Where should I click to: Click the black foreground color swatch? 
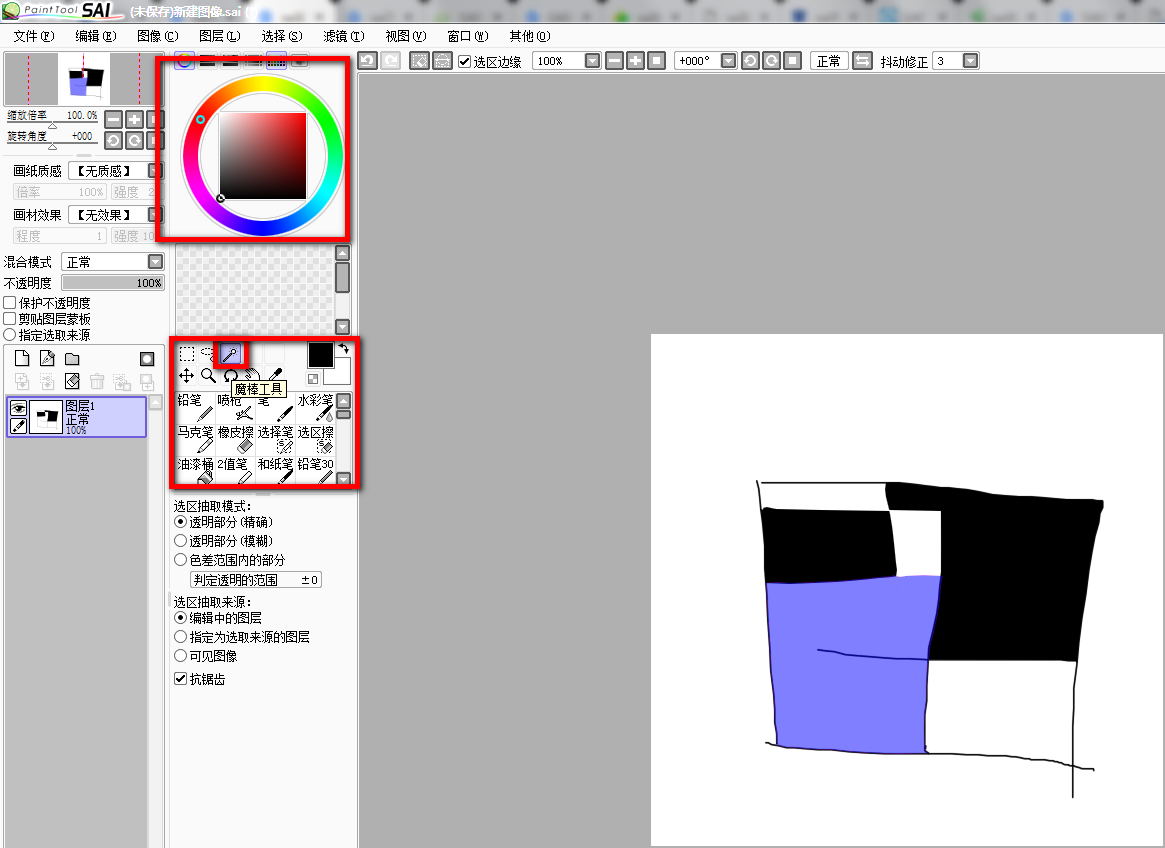320,355
